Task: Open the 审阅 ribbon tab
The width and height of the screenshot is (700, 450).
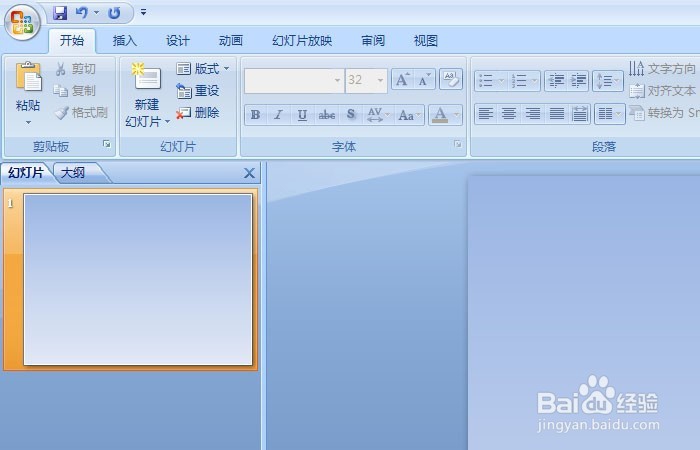Action: point(373,41)
